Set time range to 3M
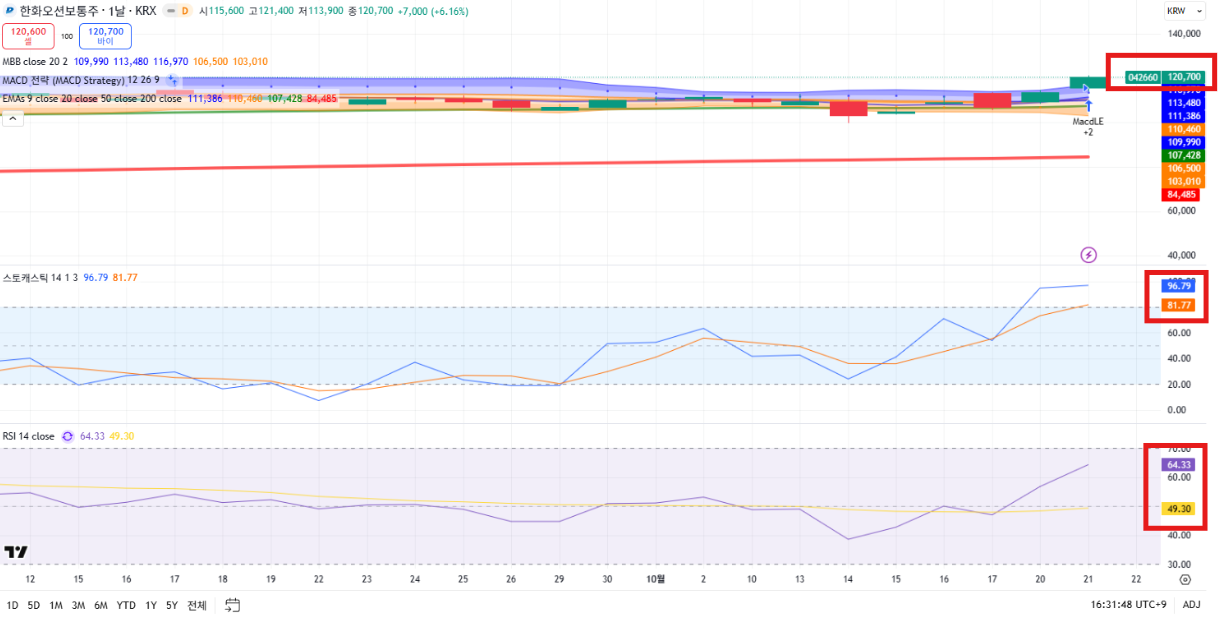Viewport: 1218px width, 617px height. tap(78, 605)
